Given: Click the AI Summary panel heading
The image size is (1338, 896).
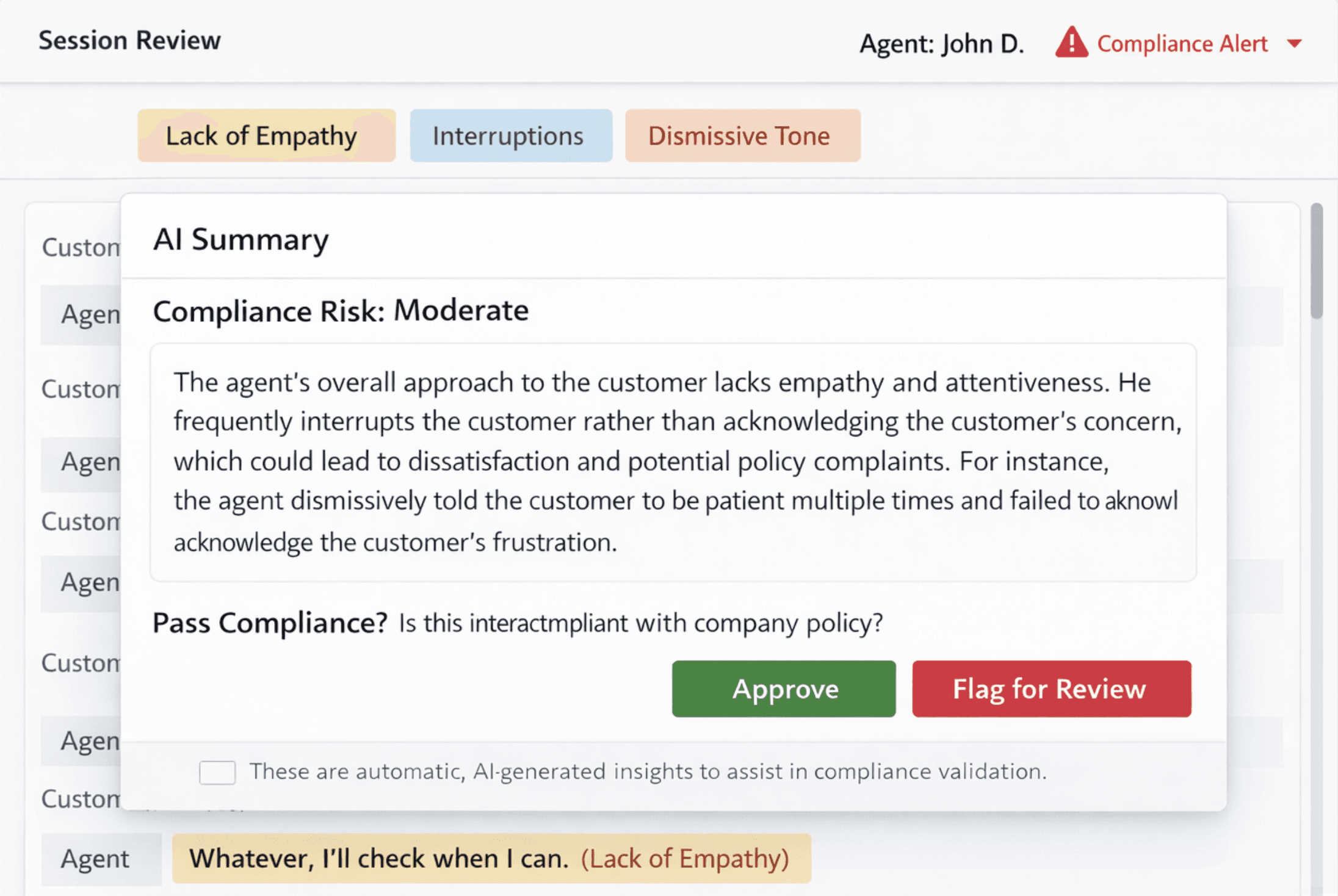Looking at the screenshot, I should coord(240,239).
